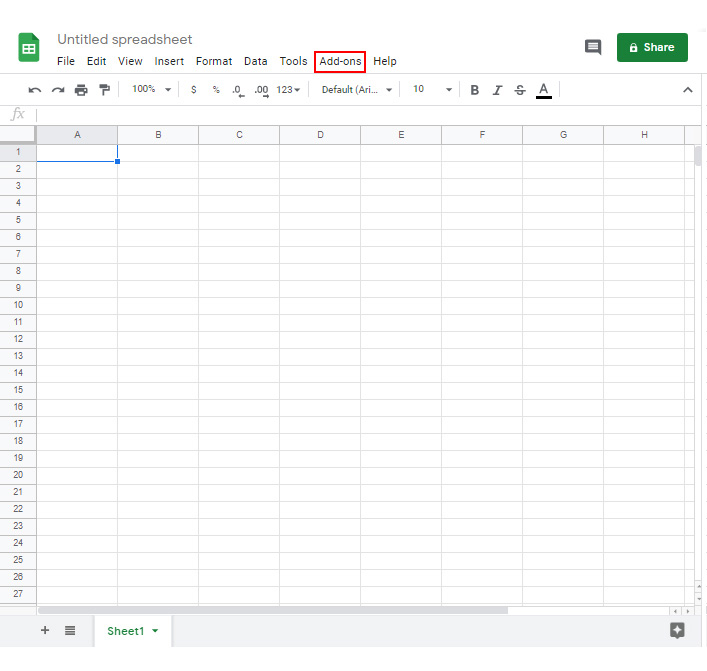Click into the formula bar
Image resolution: width=707 pixels, height=671 pixels.
coord(367,115)
